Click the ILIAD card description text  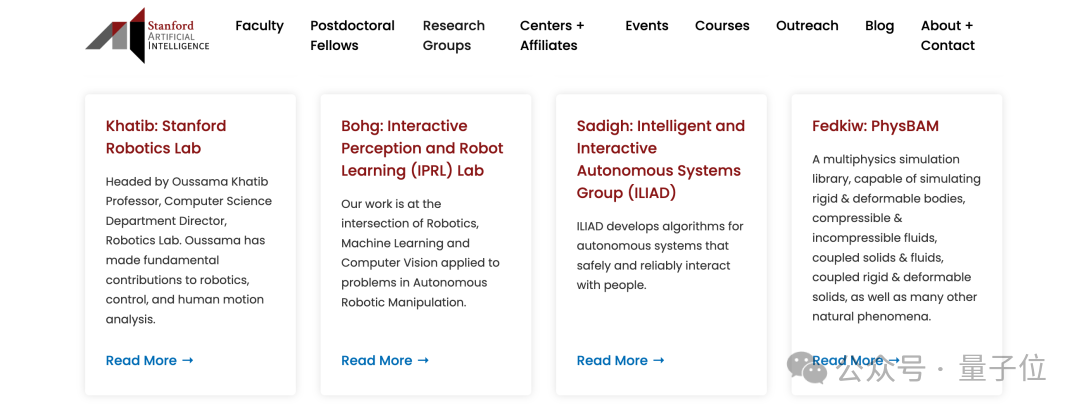tap(660, 256)
